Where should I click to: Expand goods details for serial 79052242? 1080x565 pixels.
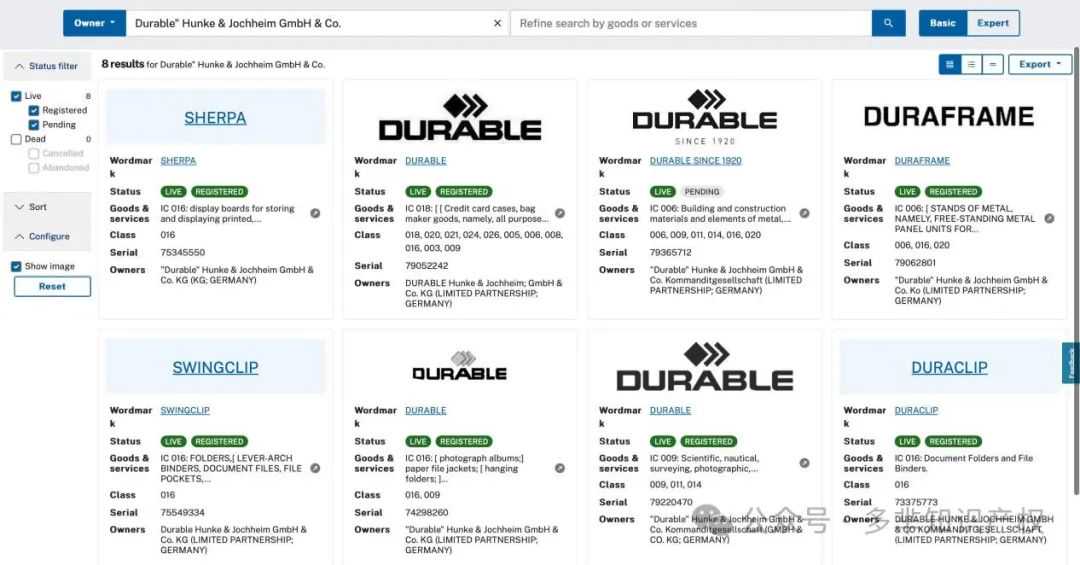pos(560,214)
